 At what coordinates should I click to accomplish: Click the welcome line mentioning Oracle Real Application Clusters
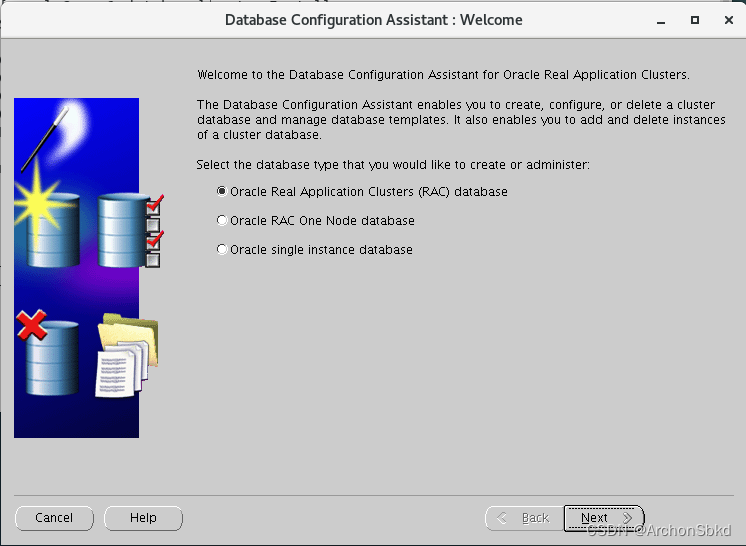click(443, 75)
